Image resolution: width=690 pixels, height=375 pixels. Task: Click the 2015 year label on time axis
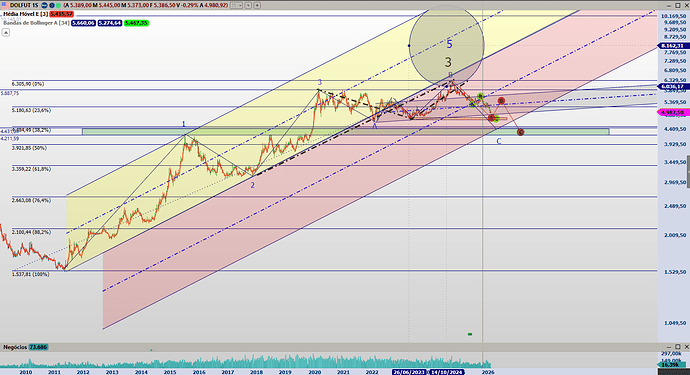coord(170,372)
